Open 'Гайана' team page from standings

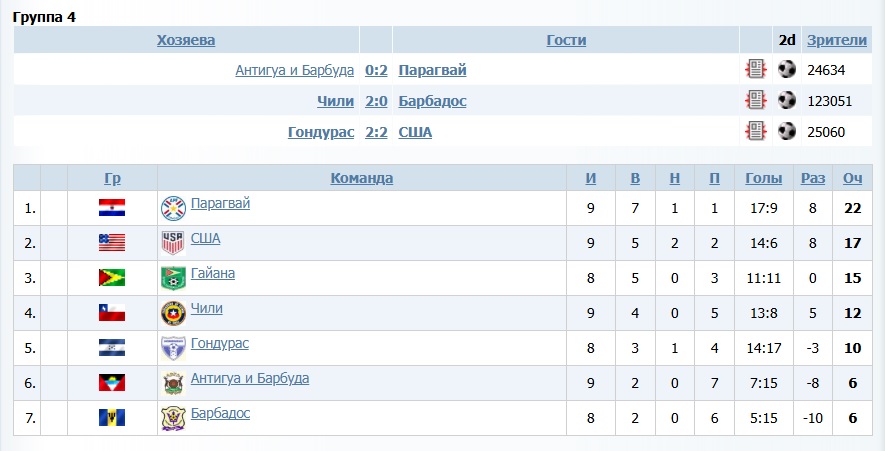point(212,273)
